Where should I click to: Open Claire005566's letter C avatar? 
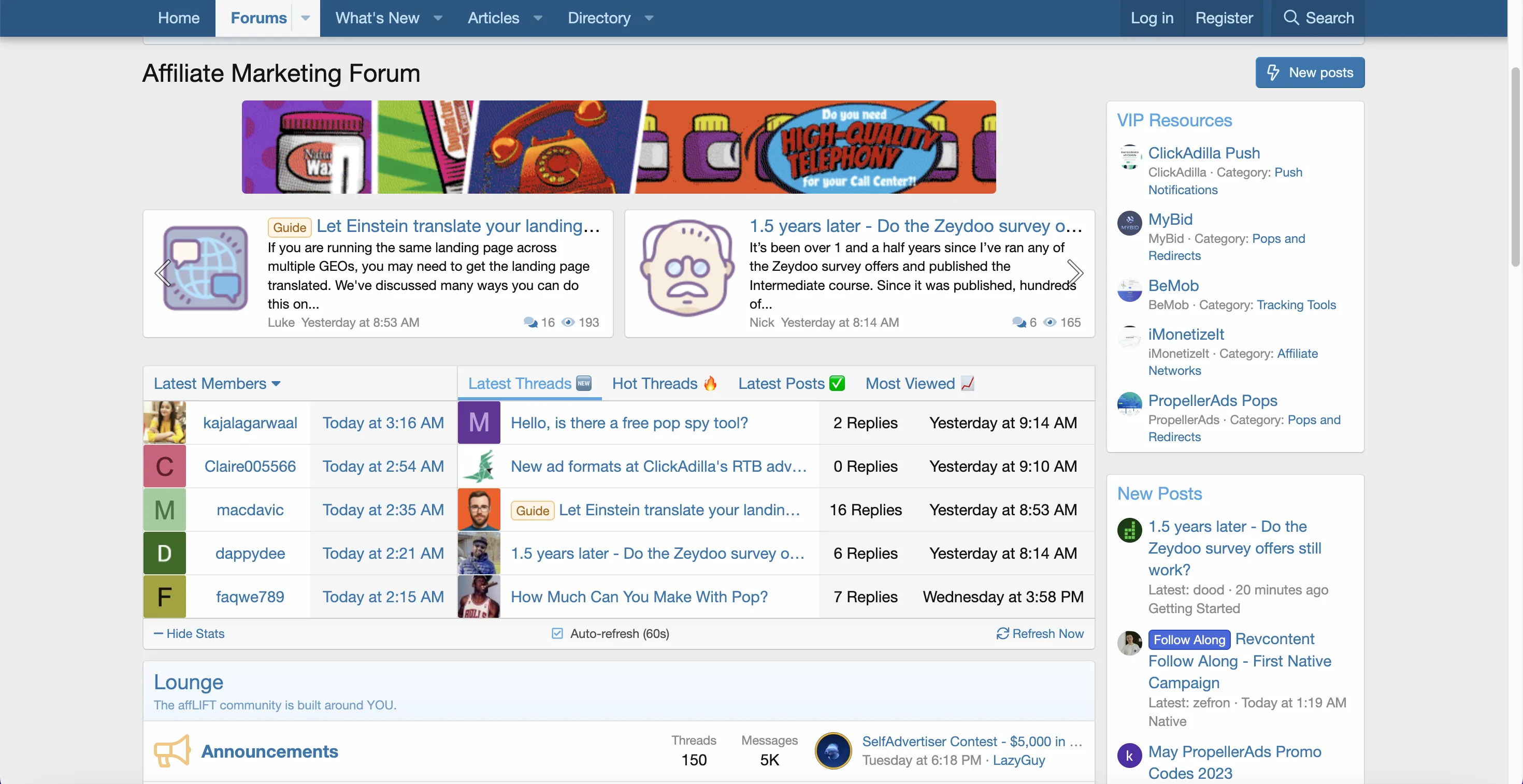point(164,466)
